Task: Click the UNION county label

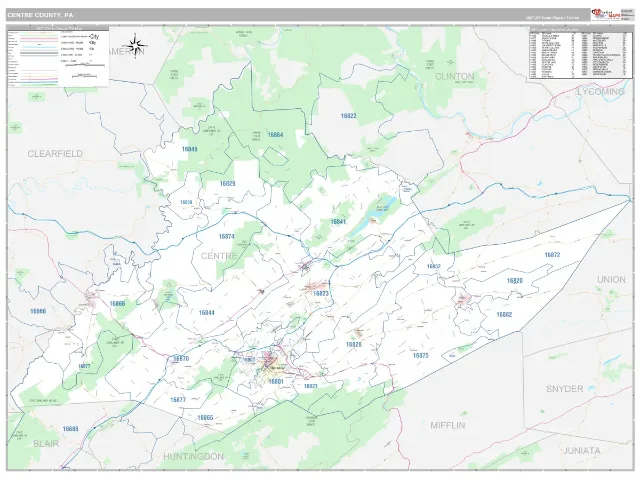Action: pyautogui.click(x=611, y=280)
